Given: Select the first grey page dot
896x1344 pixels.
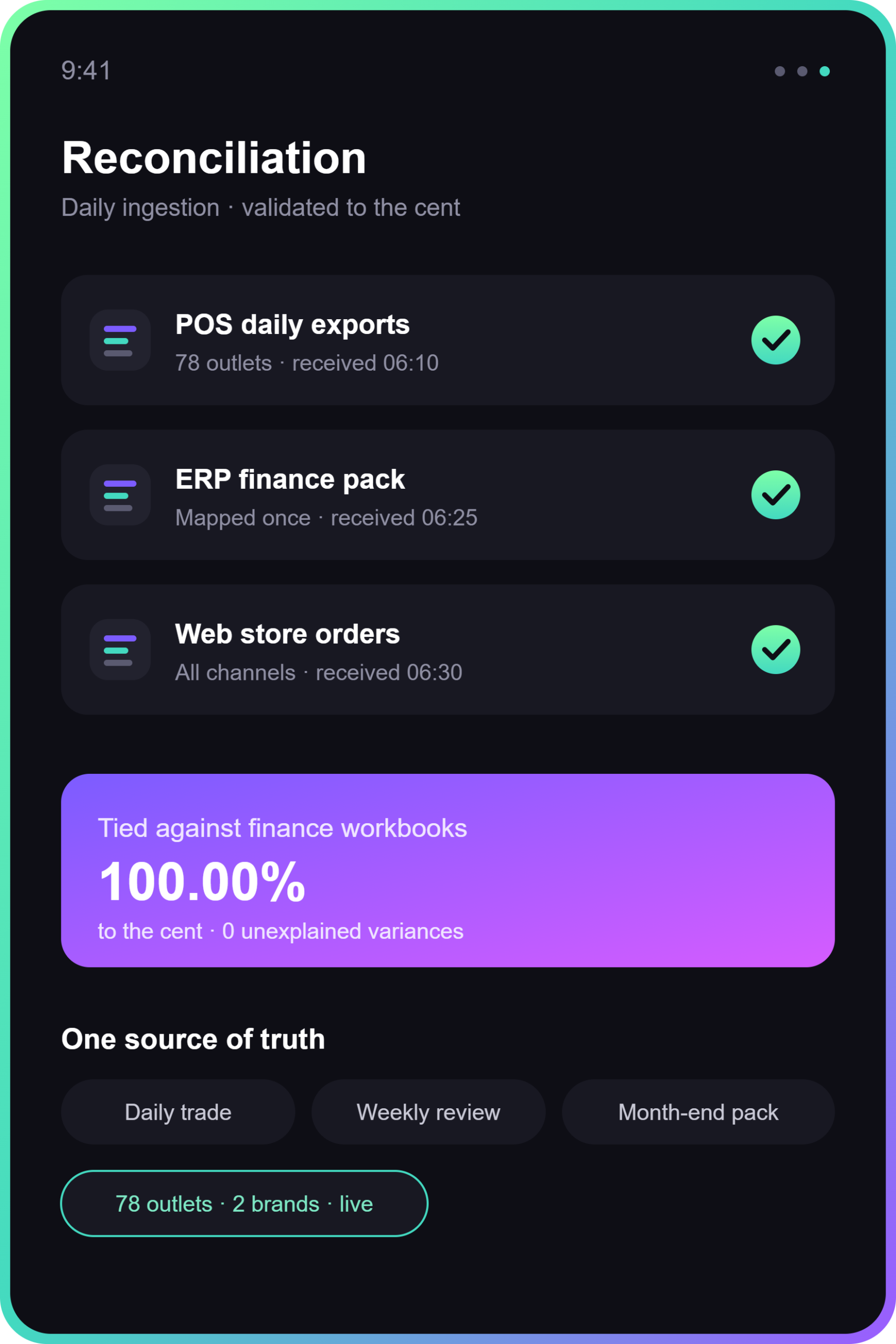Looking at the screenshot, I should tap(779, 71).
